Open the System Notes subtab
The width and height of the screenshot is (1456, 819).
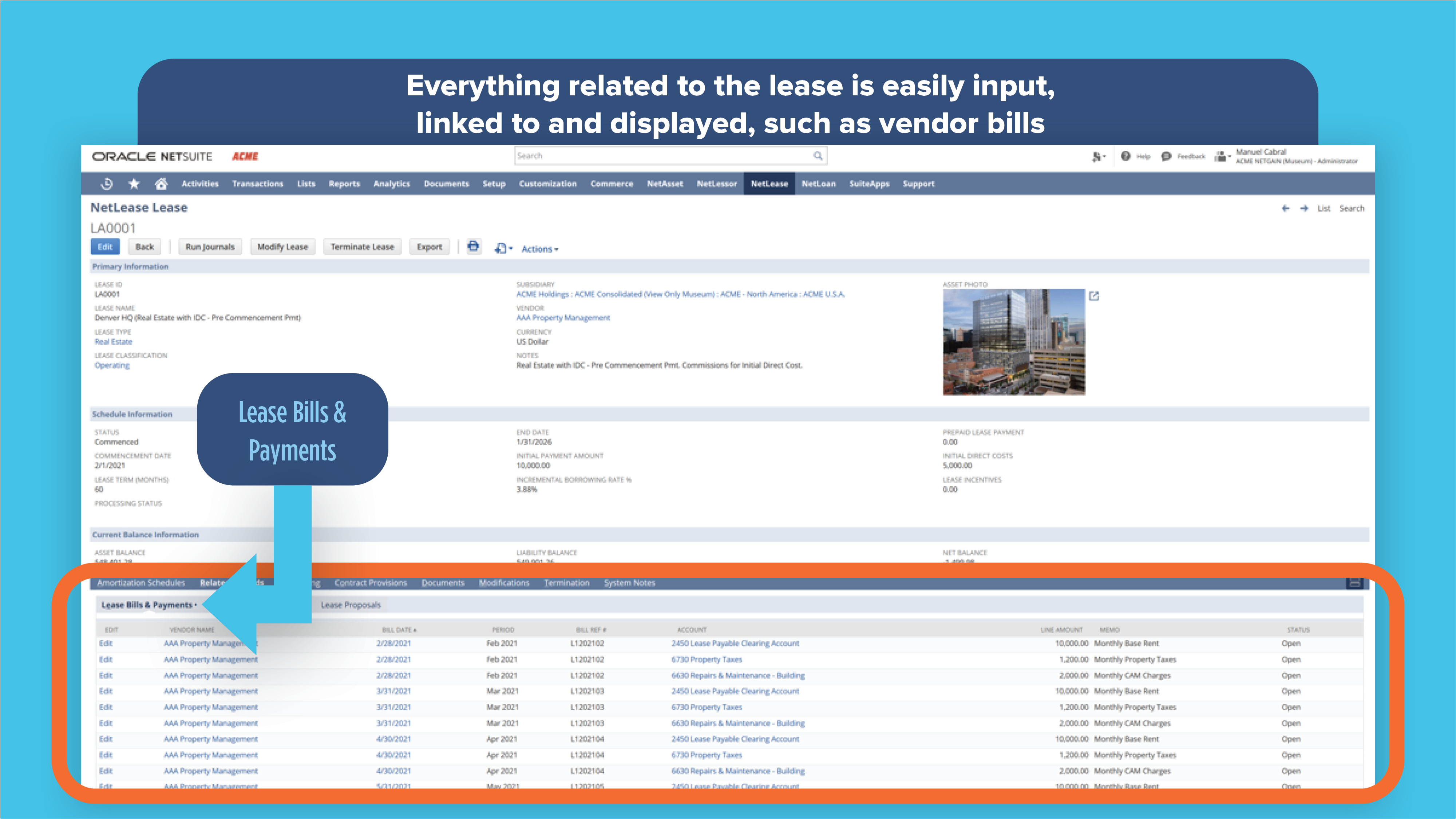click(x=629, y=583)
